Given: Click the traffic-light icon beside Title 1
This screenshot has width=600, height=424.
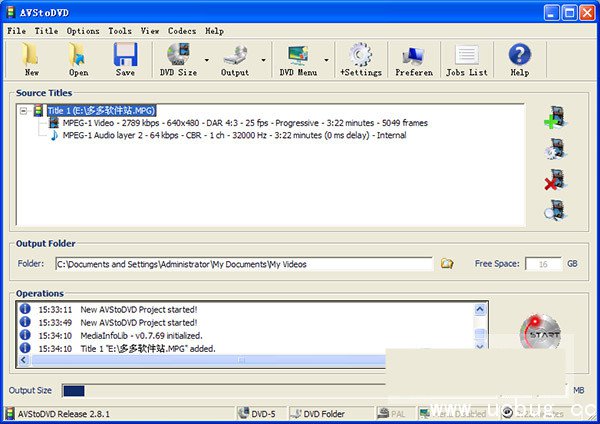Looking at the screenshot, I should [x=38, y=111].
